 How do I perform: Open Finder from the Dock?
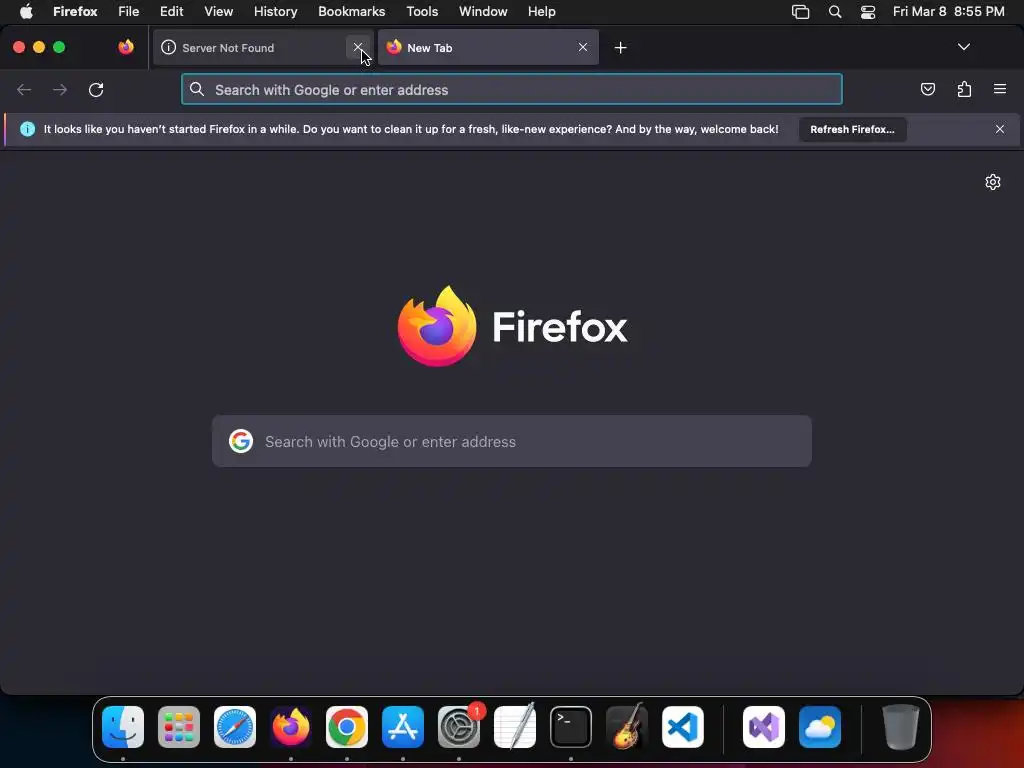click(x=123, y=727)
